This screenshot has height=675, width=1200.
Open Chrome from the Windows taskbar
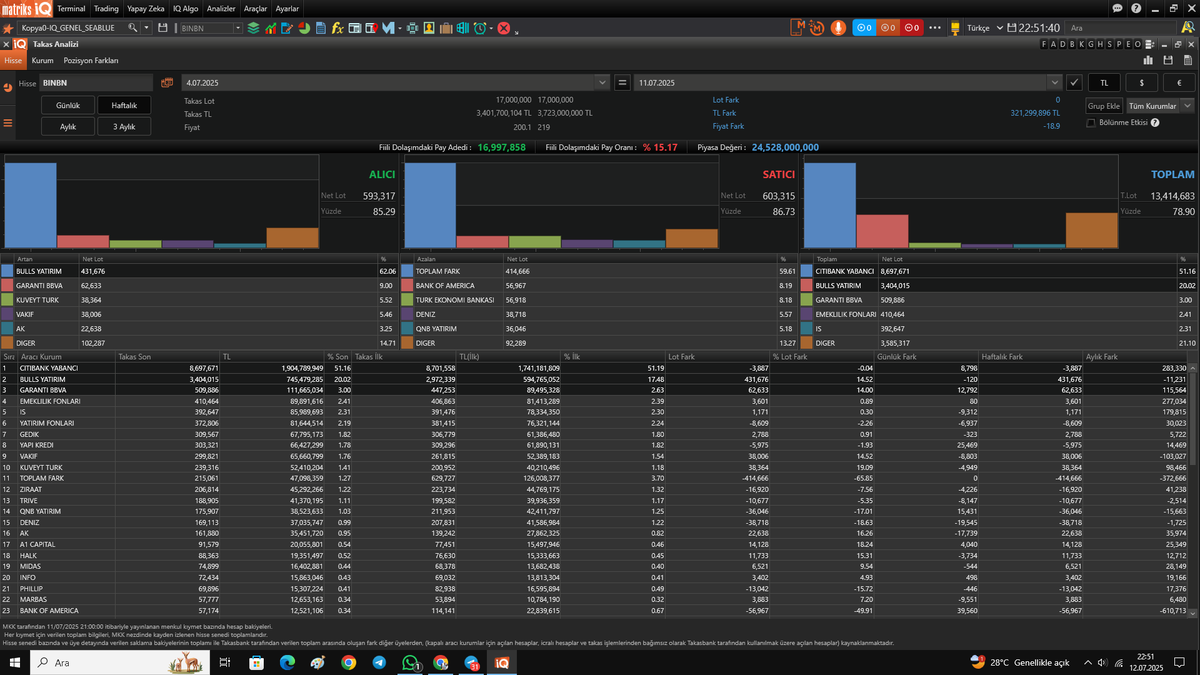[x=348, y=662]
